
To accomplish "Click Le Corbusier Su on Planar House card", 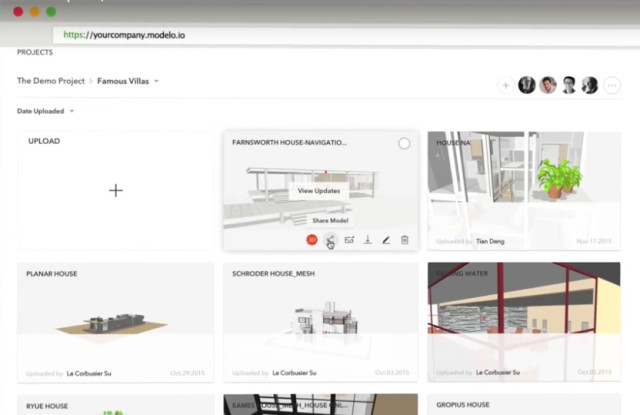I will (x=89, y=373).
